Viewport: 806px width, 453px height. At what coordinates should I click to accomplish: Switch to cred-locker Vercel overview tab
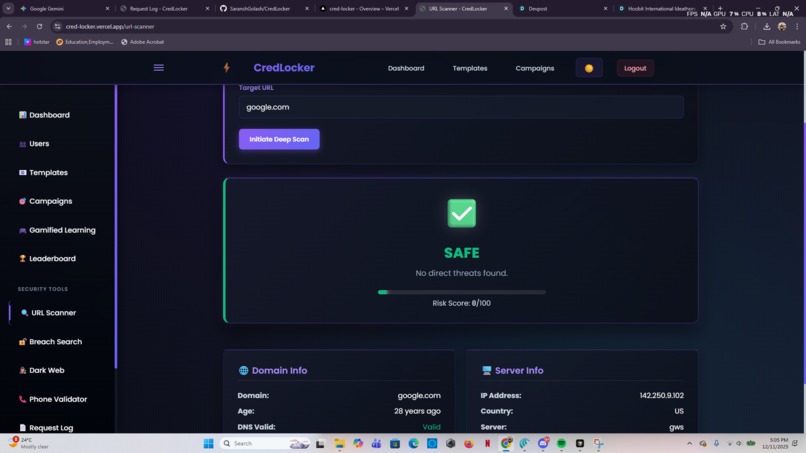pyautogui.click(x=363, y=9)
